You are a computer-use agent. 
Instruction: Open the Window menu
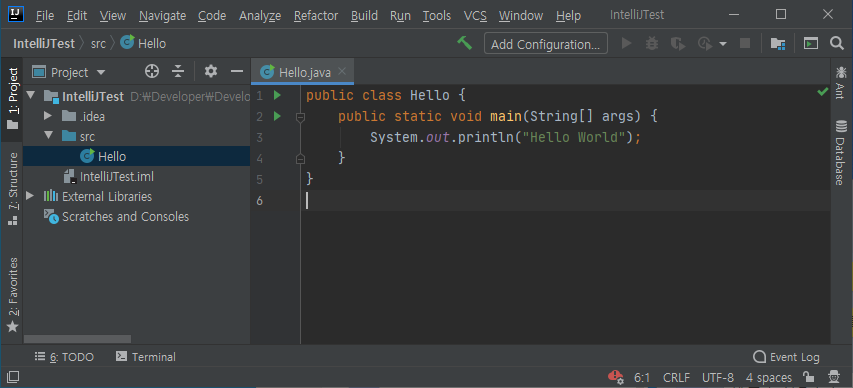click(x=521, y=16)
